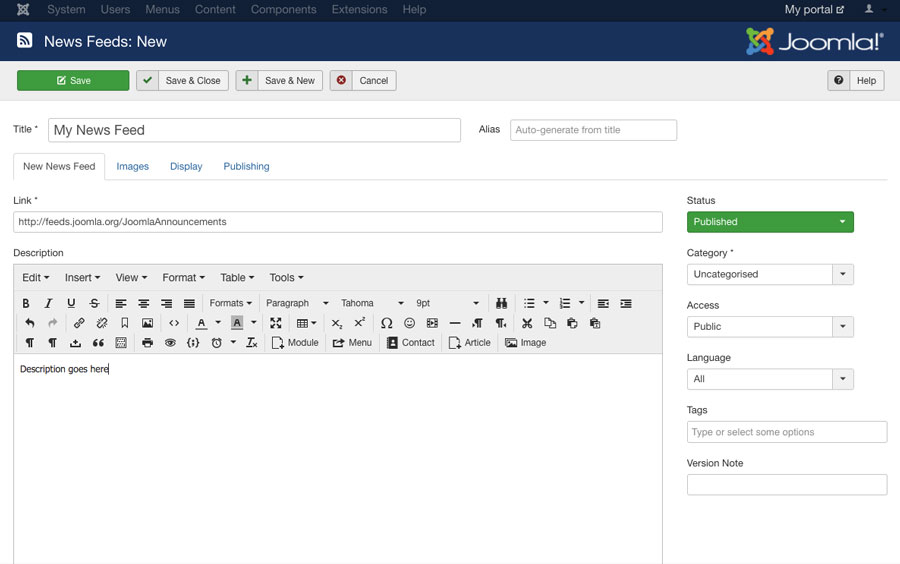
Task: Insert a link using the chain icon
Action: (79, 323)
